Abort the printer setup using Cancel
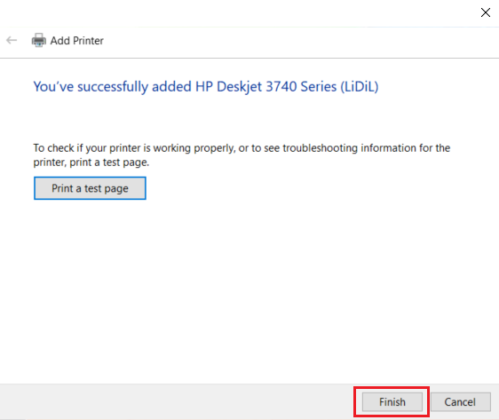This screenshot has height=420, width=499. 460,402
